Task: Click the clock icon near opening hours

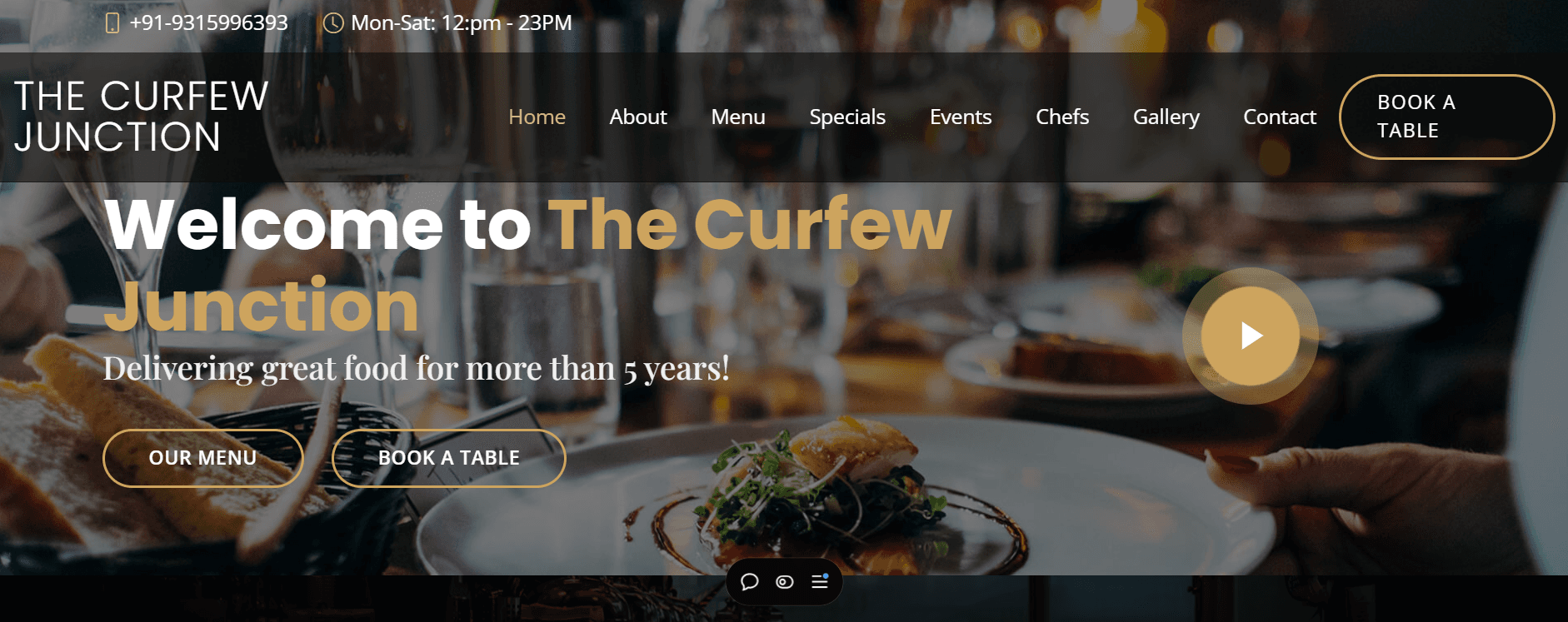Action: (x=333, y=23)
